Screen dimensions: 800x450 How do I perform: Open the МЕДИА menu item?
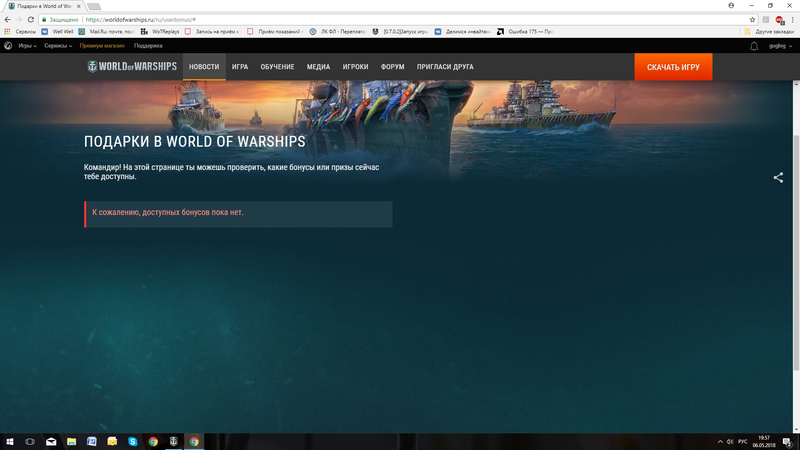tap(318, 67)
